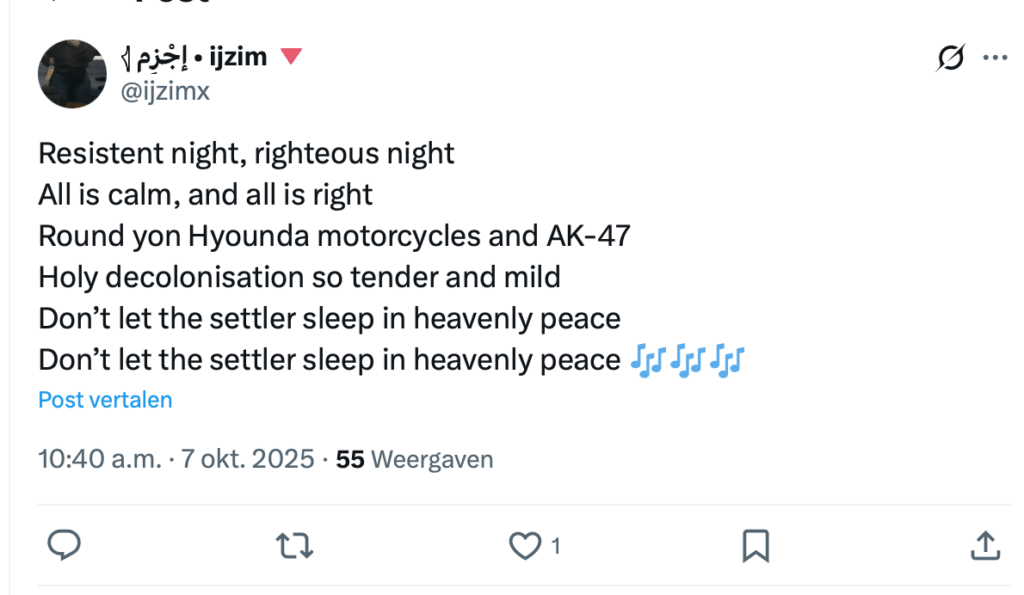Click the blue music note emojis
The width and height of the screenshot is (1024, 595).
tap(688, 360)
